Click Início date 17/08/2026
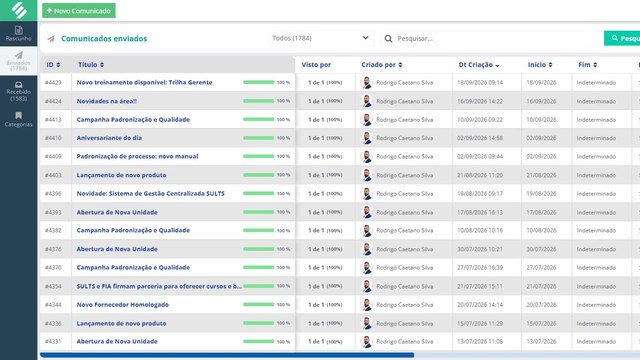Screen dimensions: 640x360 pos(541,212)
